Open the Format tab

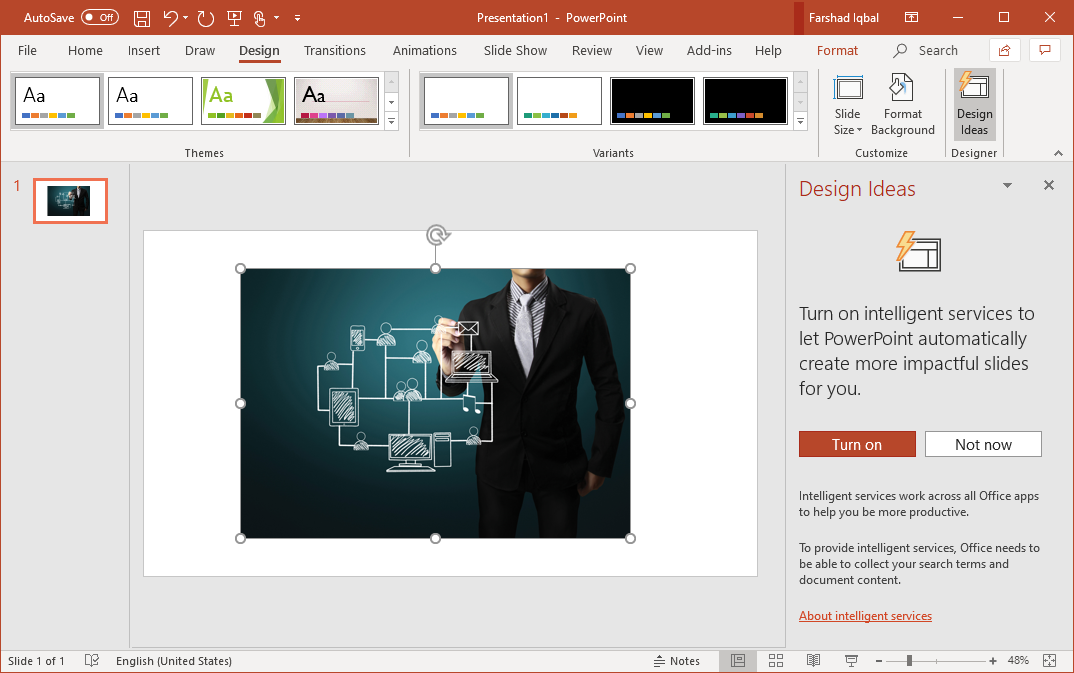coord(837,50)
